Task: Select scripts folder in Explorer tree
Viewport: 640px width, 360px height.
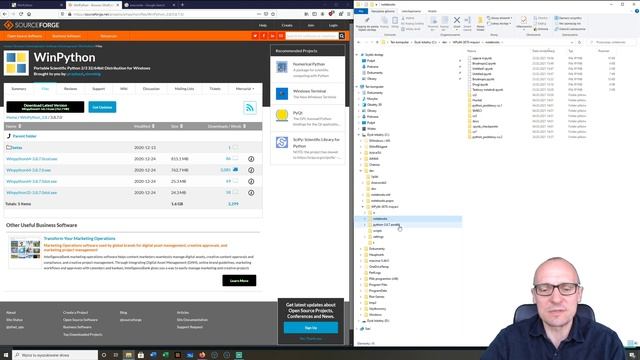Action: click(378, 231)
